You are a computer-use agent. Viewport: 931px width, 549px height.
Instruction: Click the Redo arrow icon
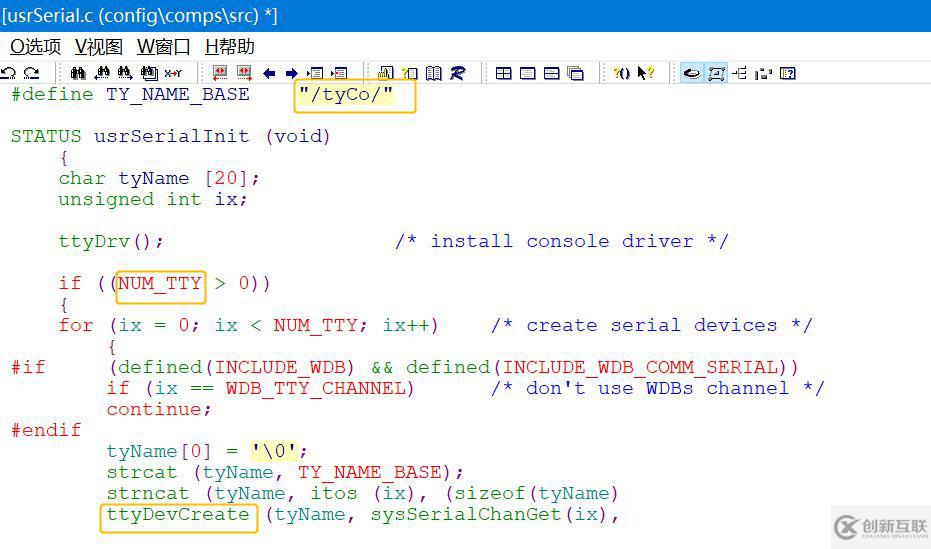(x=32, y=73)
